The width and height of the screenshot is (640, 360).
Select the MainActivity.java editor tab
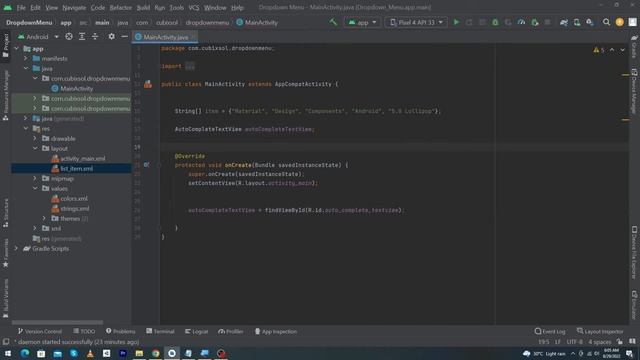point(165,37)
